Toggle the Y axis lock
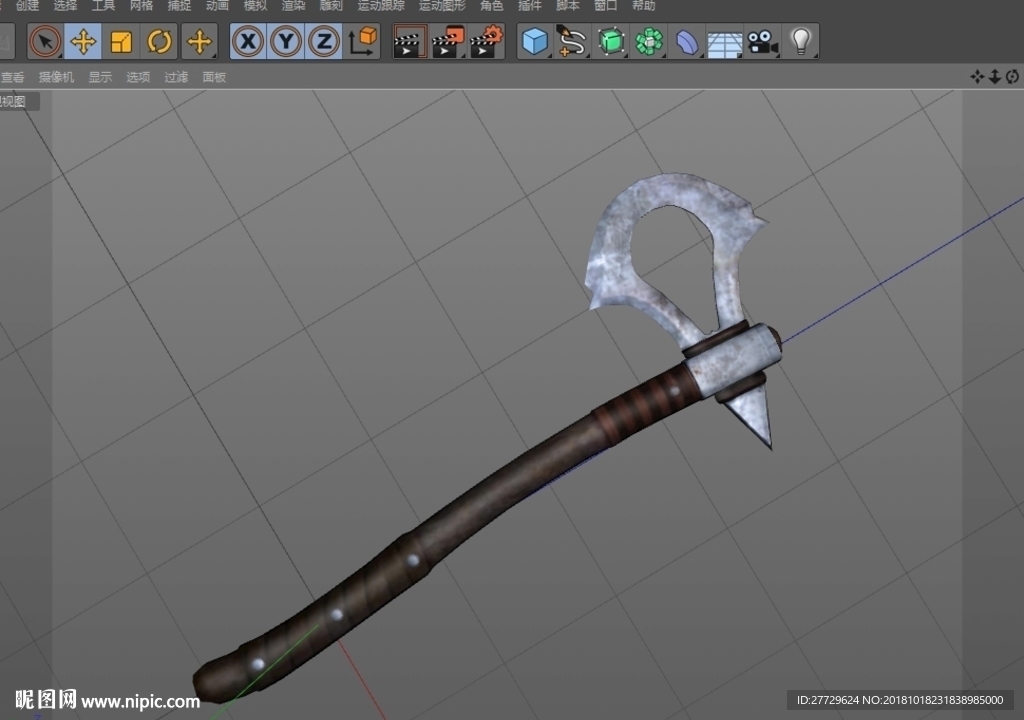This screenshot has height=720, width=1024. pyautogui.click(x=286, y=42)
